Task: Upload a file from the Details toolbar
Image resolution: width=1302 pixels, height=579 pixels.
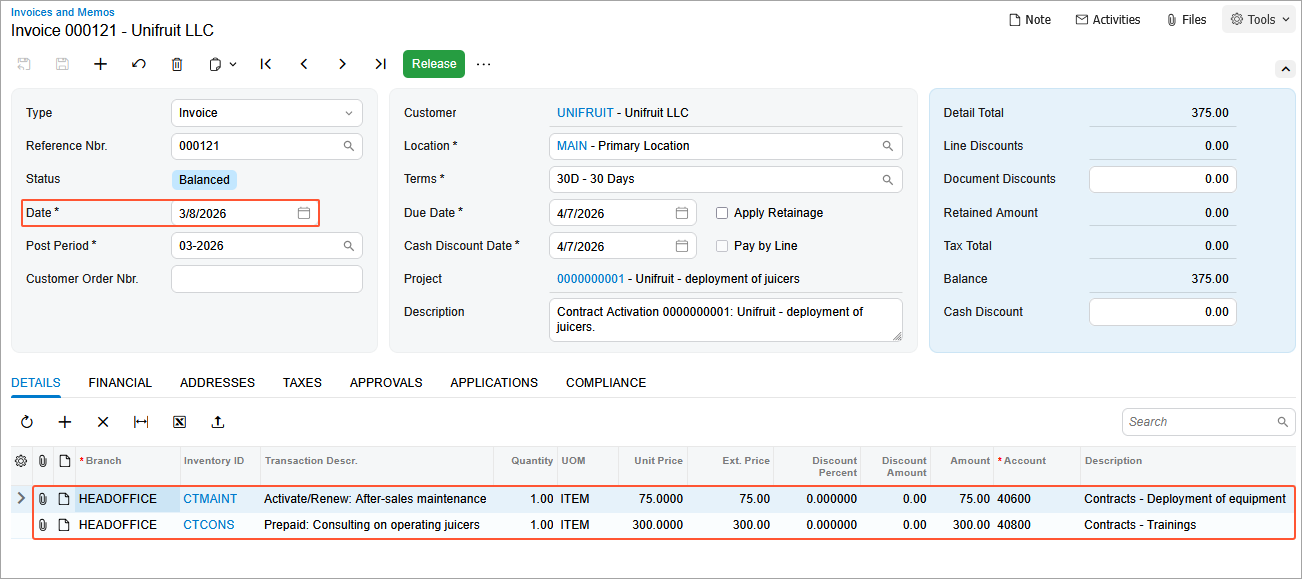Action: [x=218, y=421]
